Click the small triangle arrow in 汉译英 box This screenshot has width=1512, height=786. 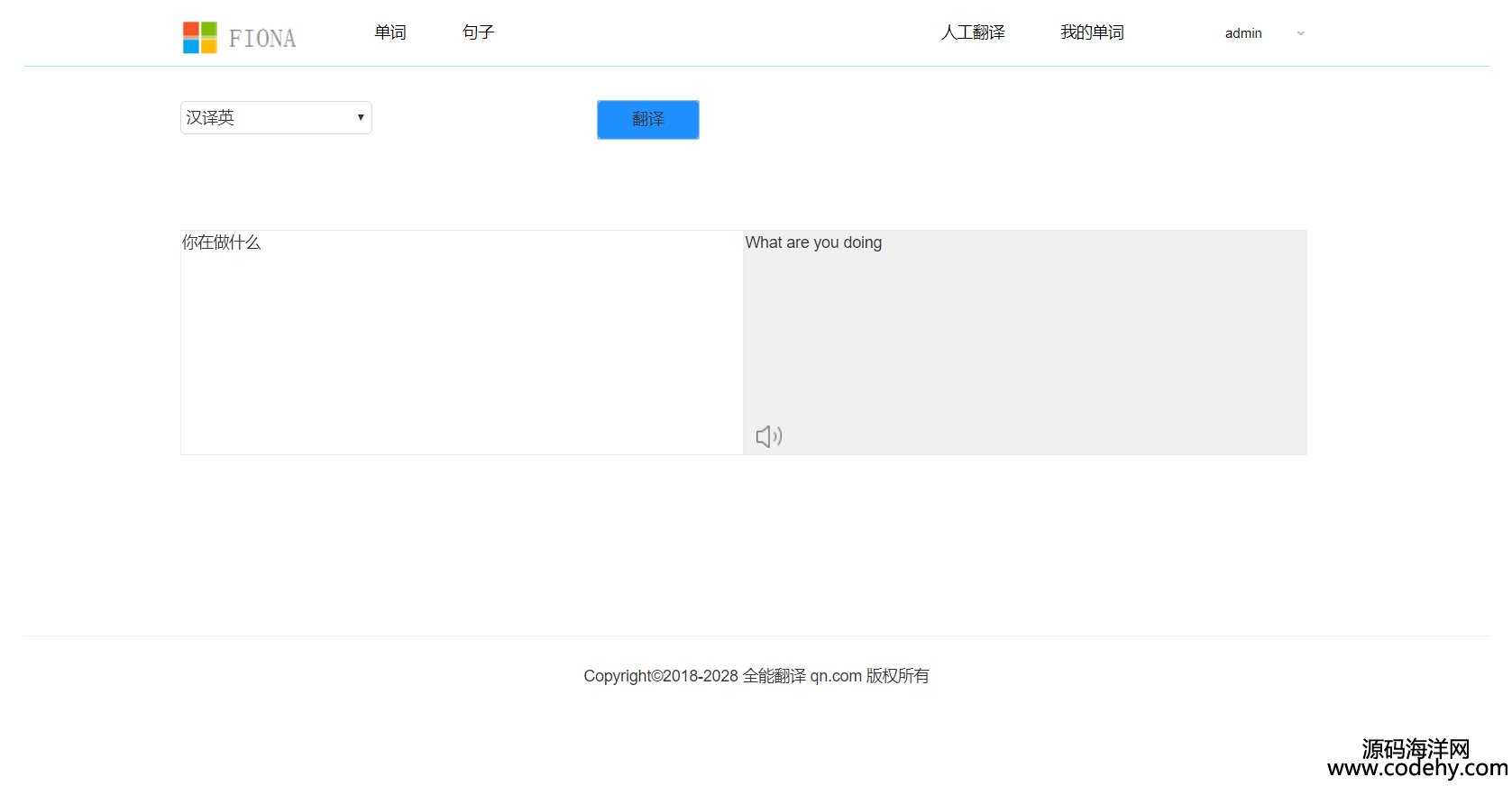361,118
